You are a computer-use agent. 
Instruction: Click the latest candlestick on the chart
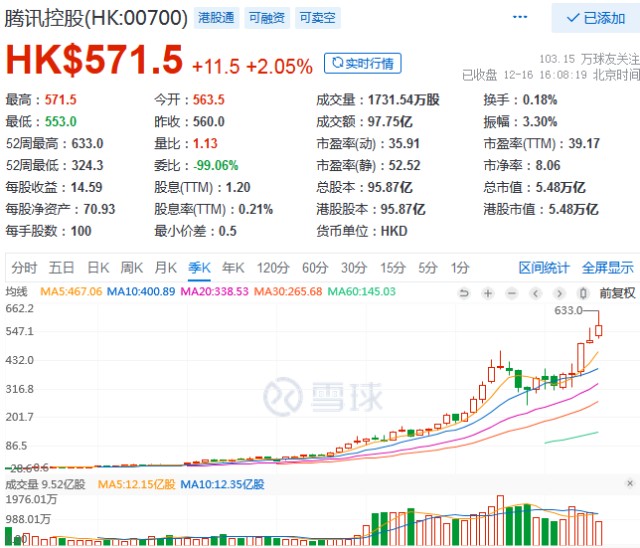[599, 330]
